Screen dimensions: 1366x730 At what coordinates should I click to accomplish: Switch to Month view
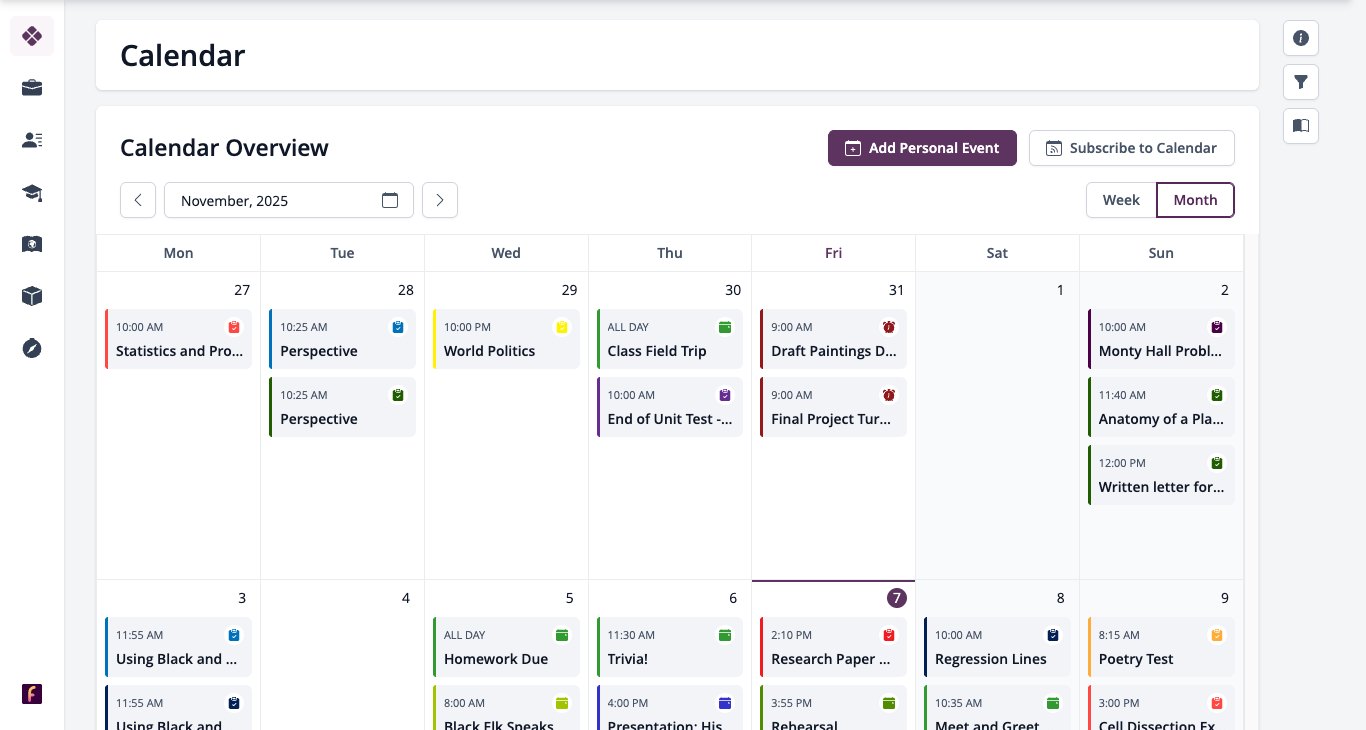coord(1195,200)
